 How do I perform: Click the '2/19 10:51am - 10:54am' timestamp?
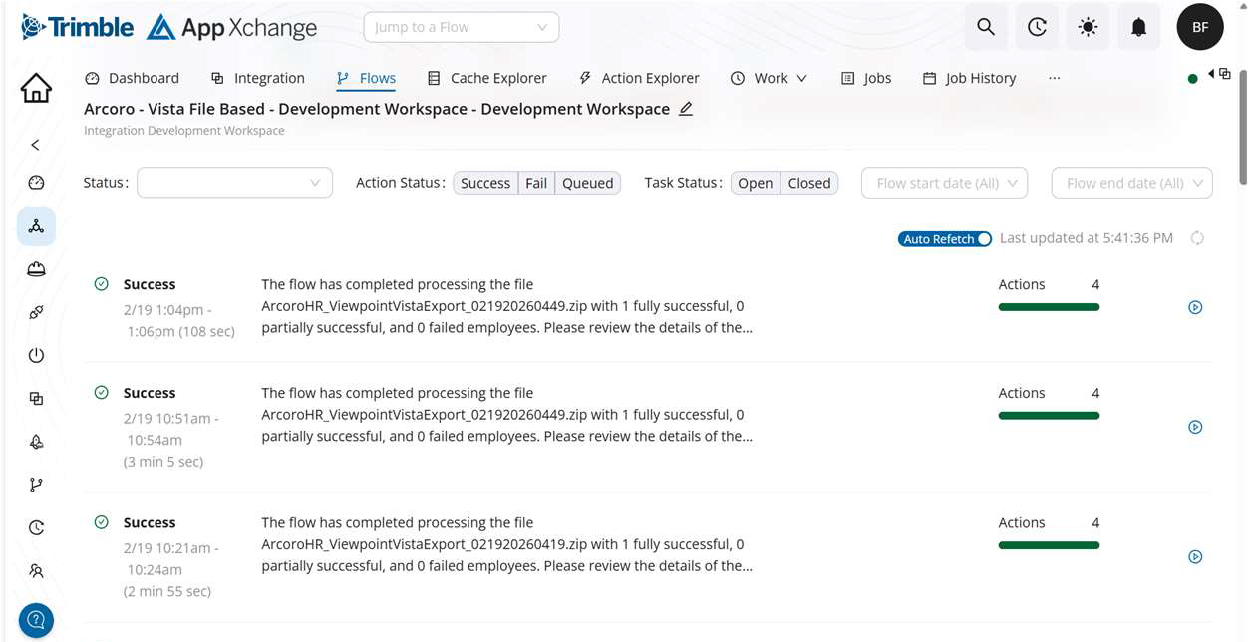tap(171, 429)
